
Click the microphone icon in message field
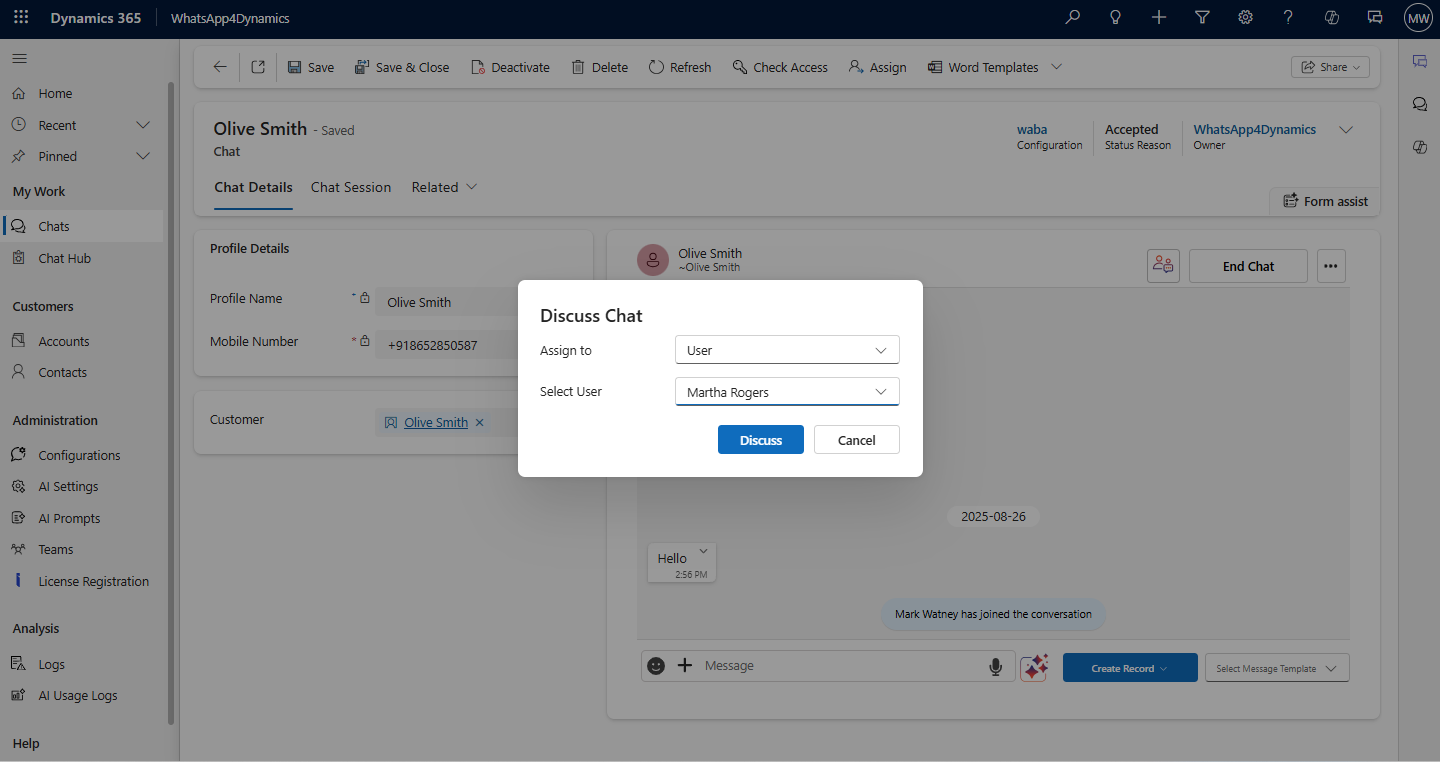(995, 667)
